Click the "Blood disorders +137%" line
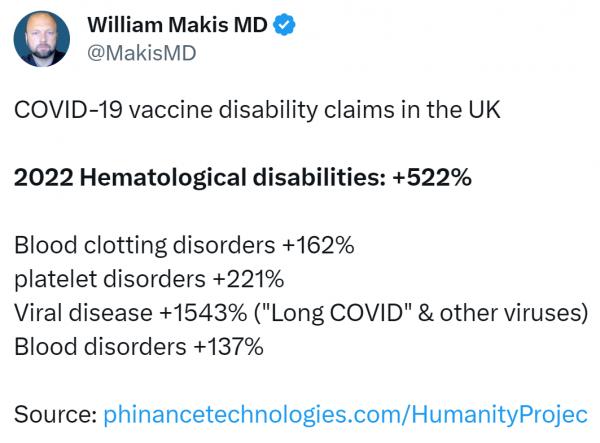 pos(139,347)
